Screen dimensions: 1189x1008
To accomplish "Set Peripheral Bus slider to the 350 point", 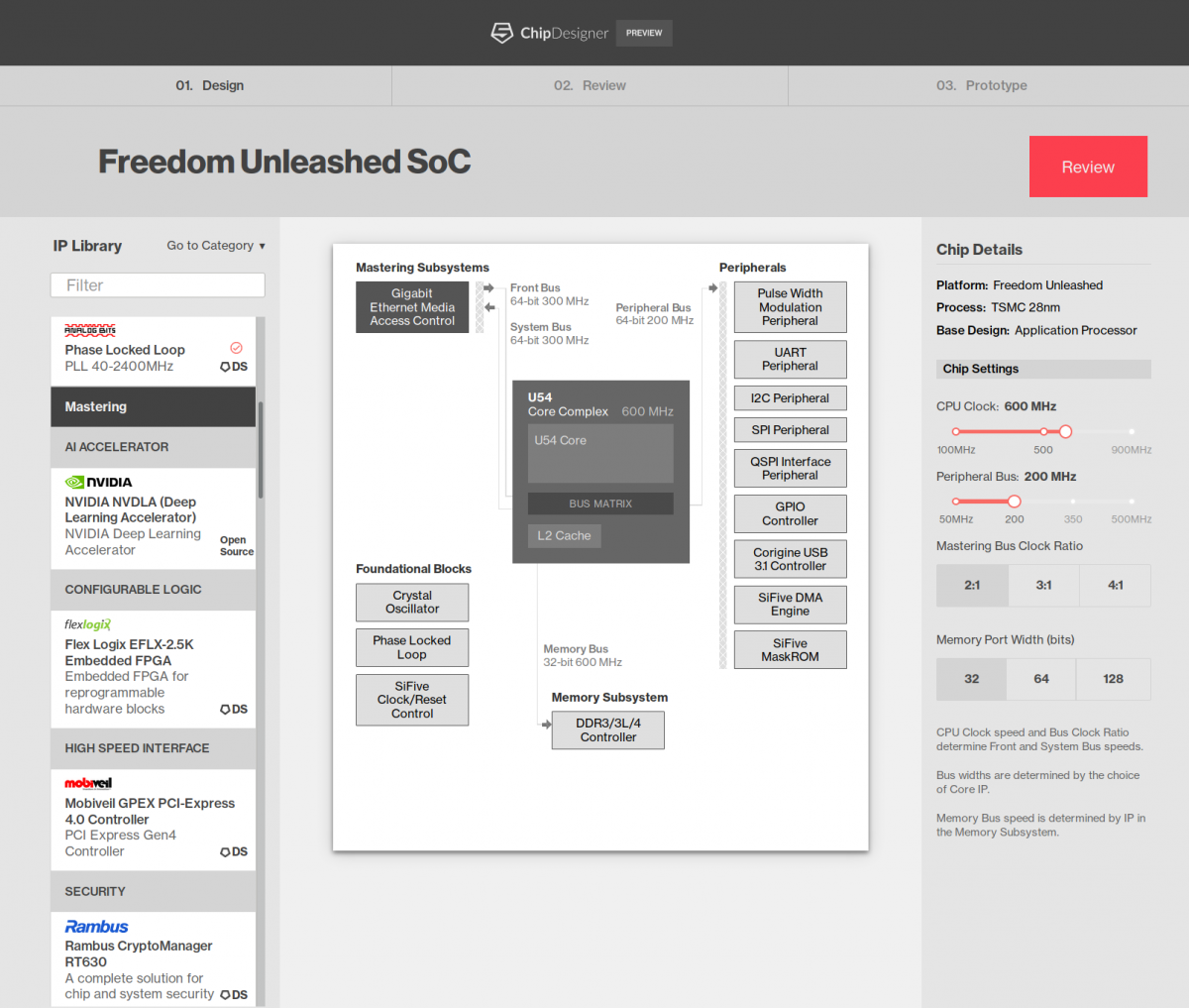I will (1073, 502).
